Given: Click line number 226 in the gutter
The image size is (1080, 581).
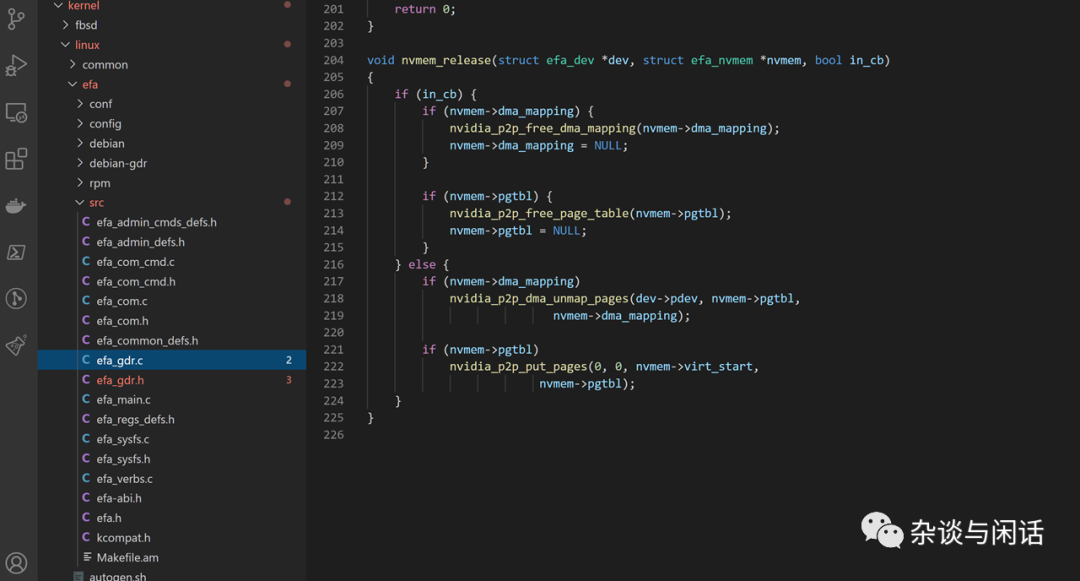Looking at the screenshot, I should tap(333, 435).
